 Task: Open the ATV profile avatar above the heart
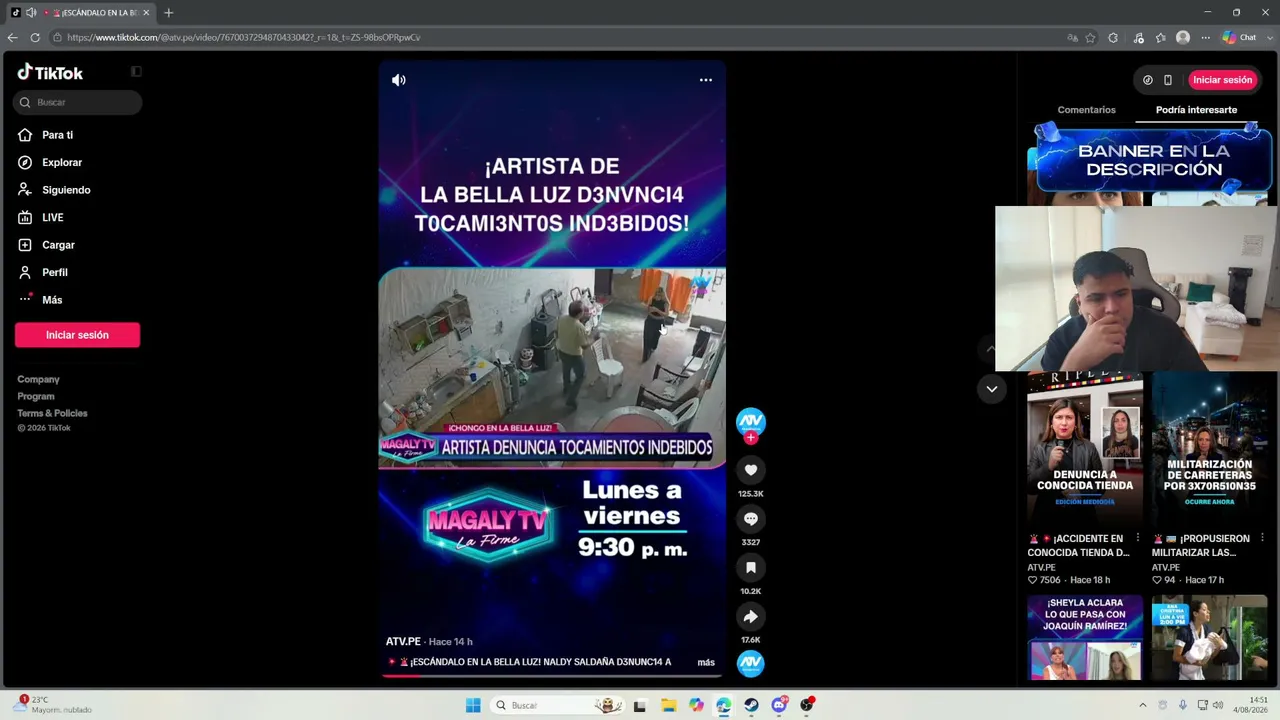click(751, 421)
